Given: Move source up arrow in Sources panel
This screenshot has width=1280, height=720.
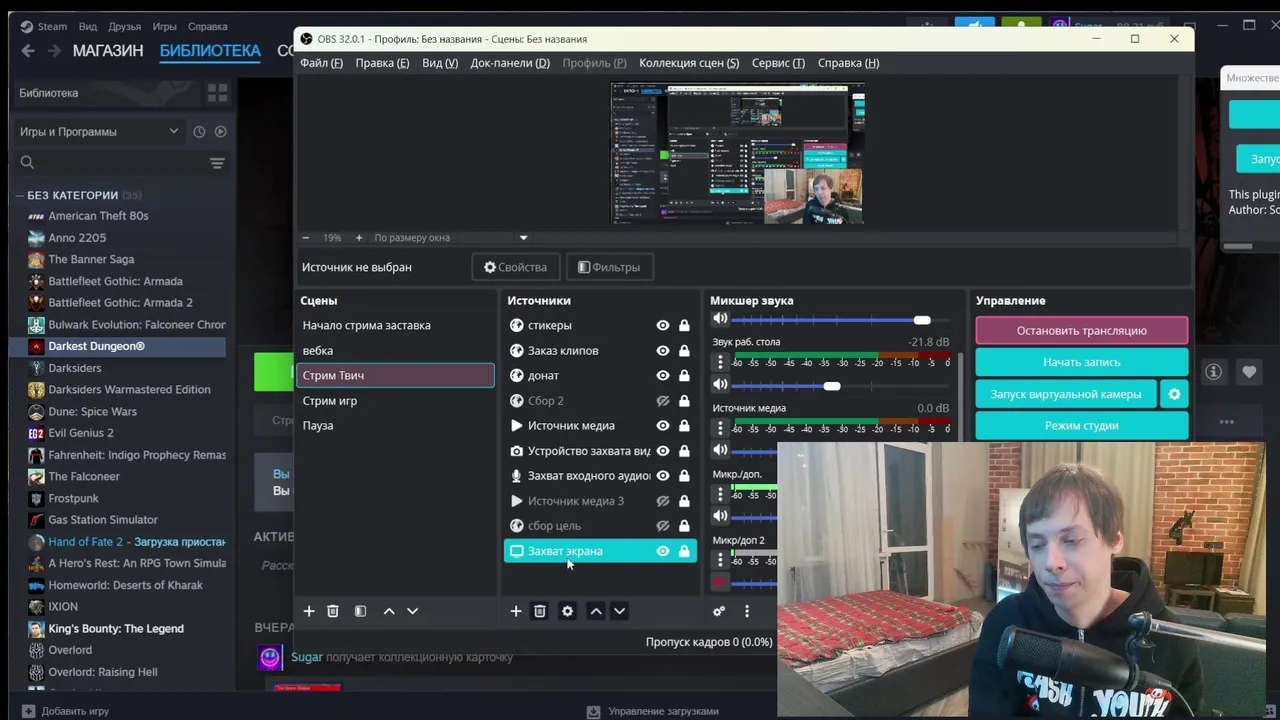Looking at the screenshot, I should (x=596, y=611).
